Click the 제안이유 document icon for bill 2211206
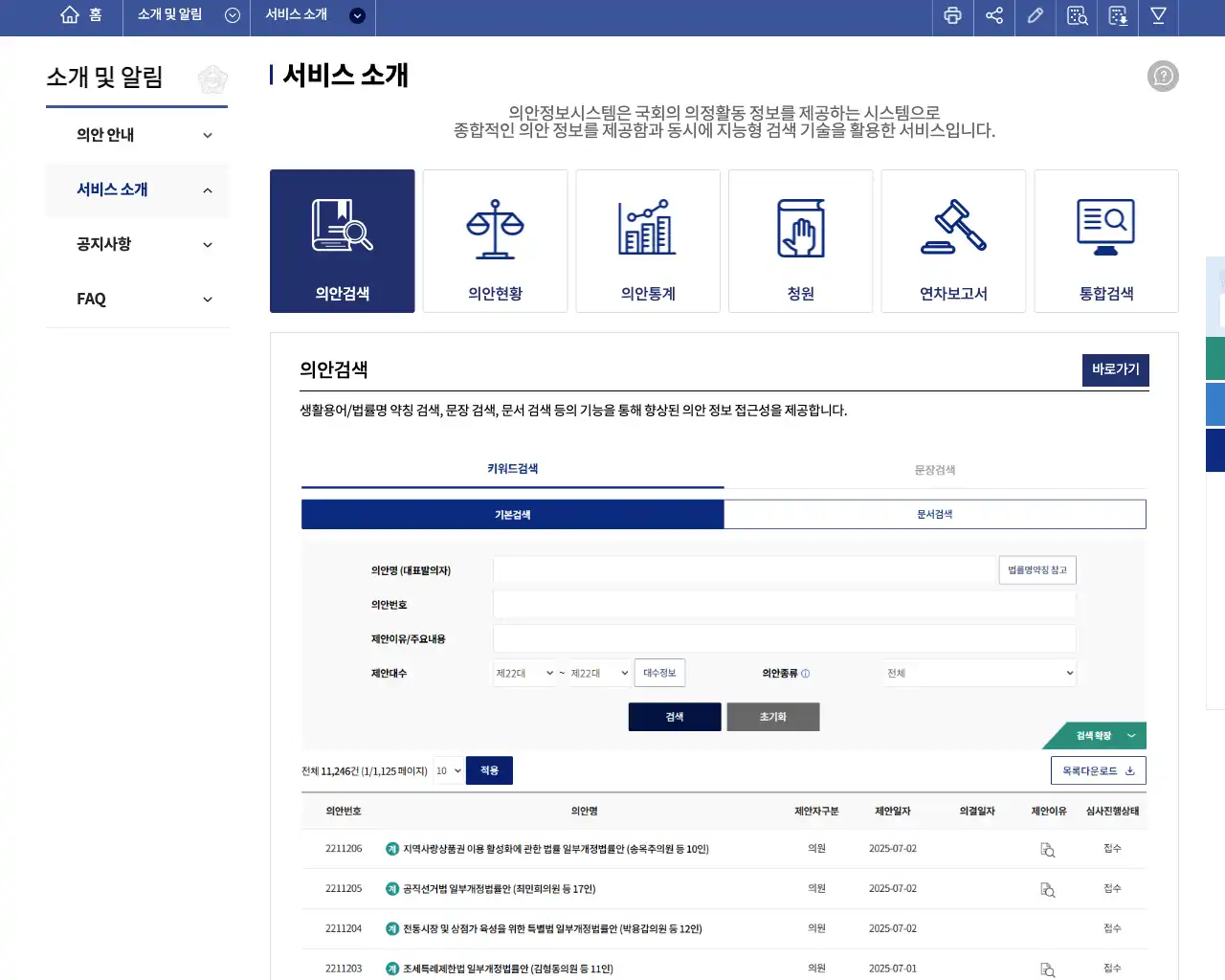 coord(1048,850)
